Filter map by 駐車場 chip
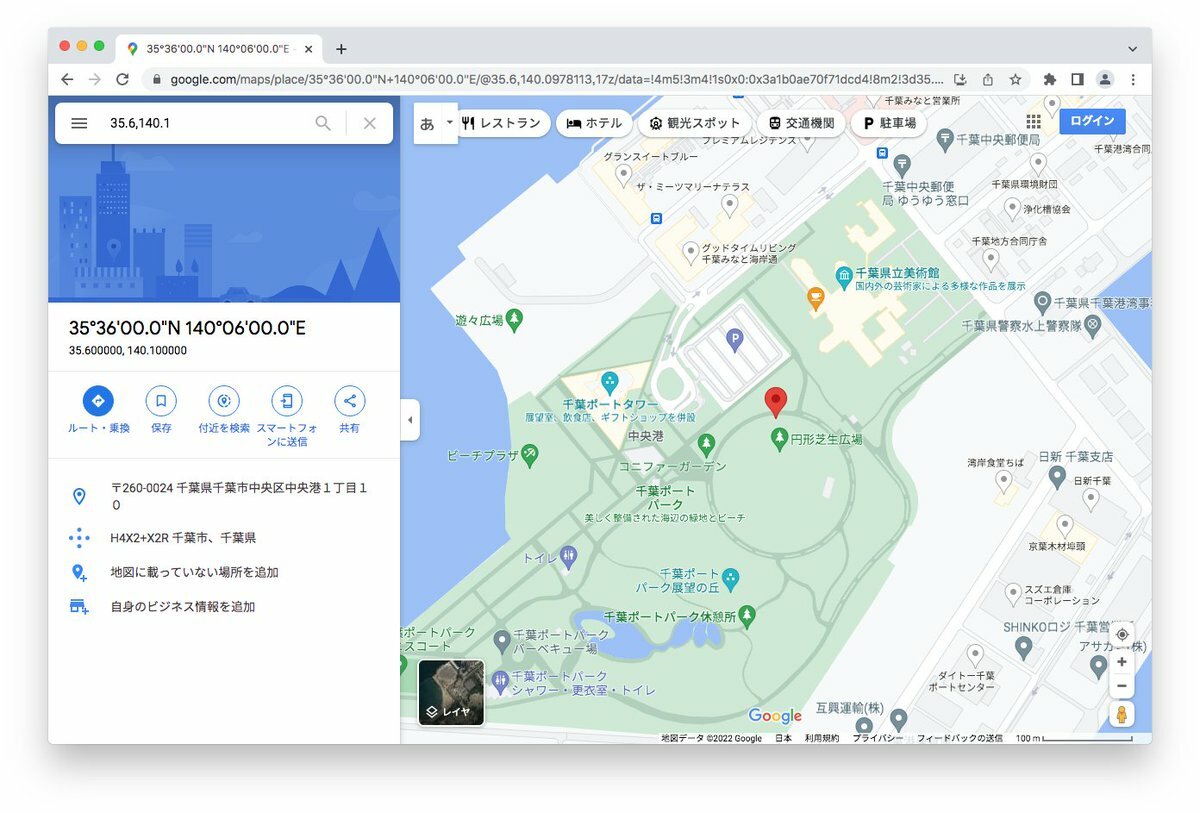Viewport: 1200px width, 813px height. click(888, 123)
